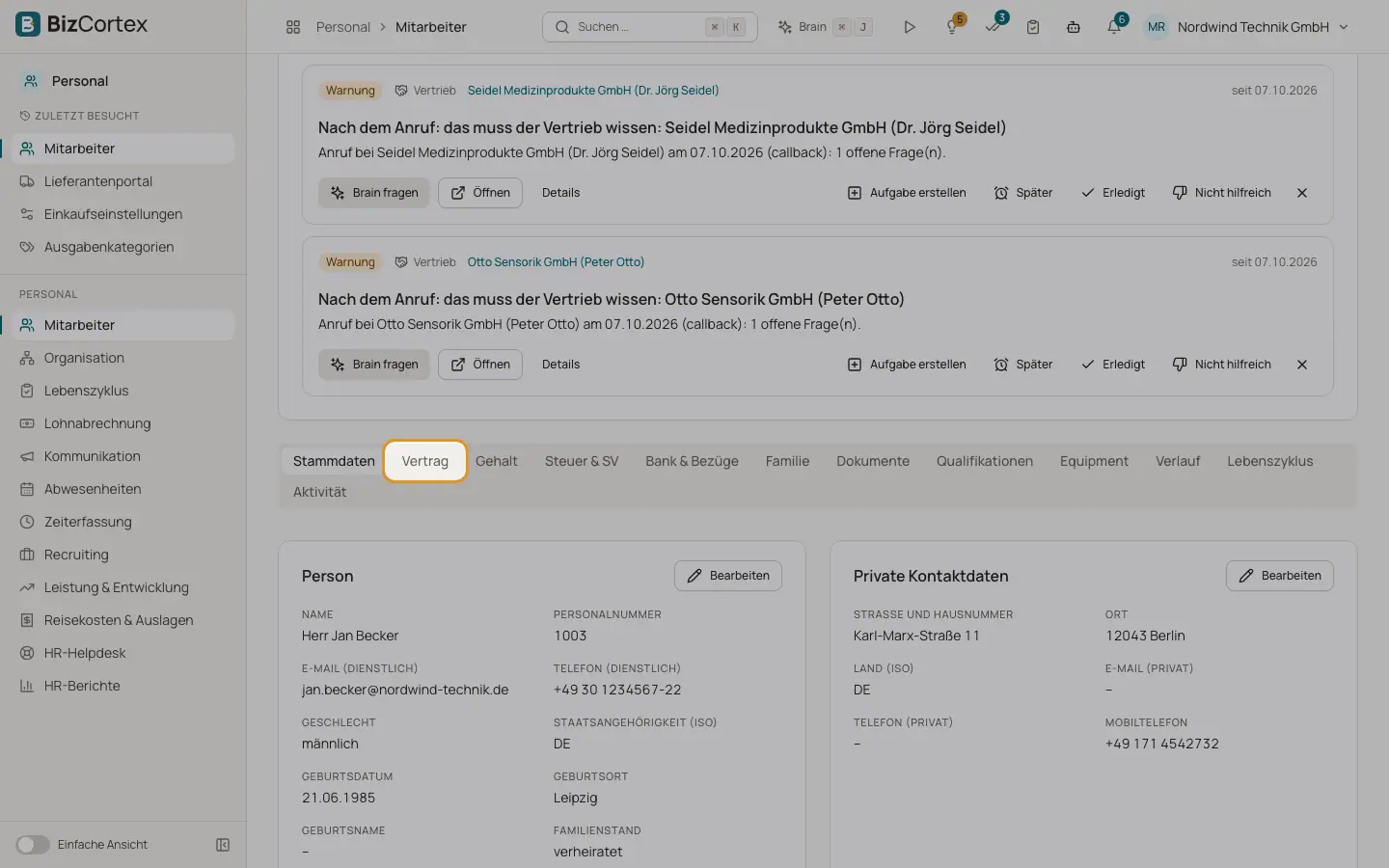This screenshot has width=1389, height=868.
Task: Click Brain fragen on Seidel Medizinprodukte card
Action: (374, 193)
